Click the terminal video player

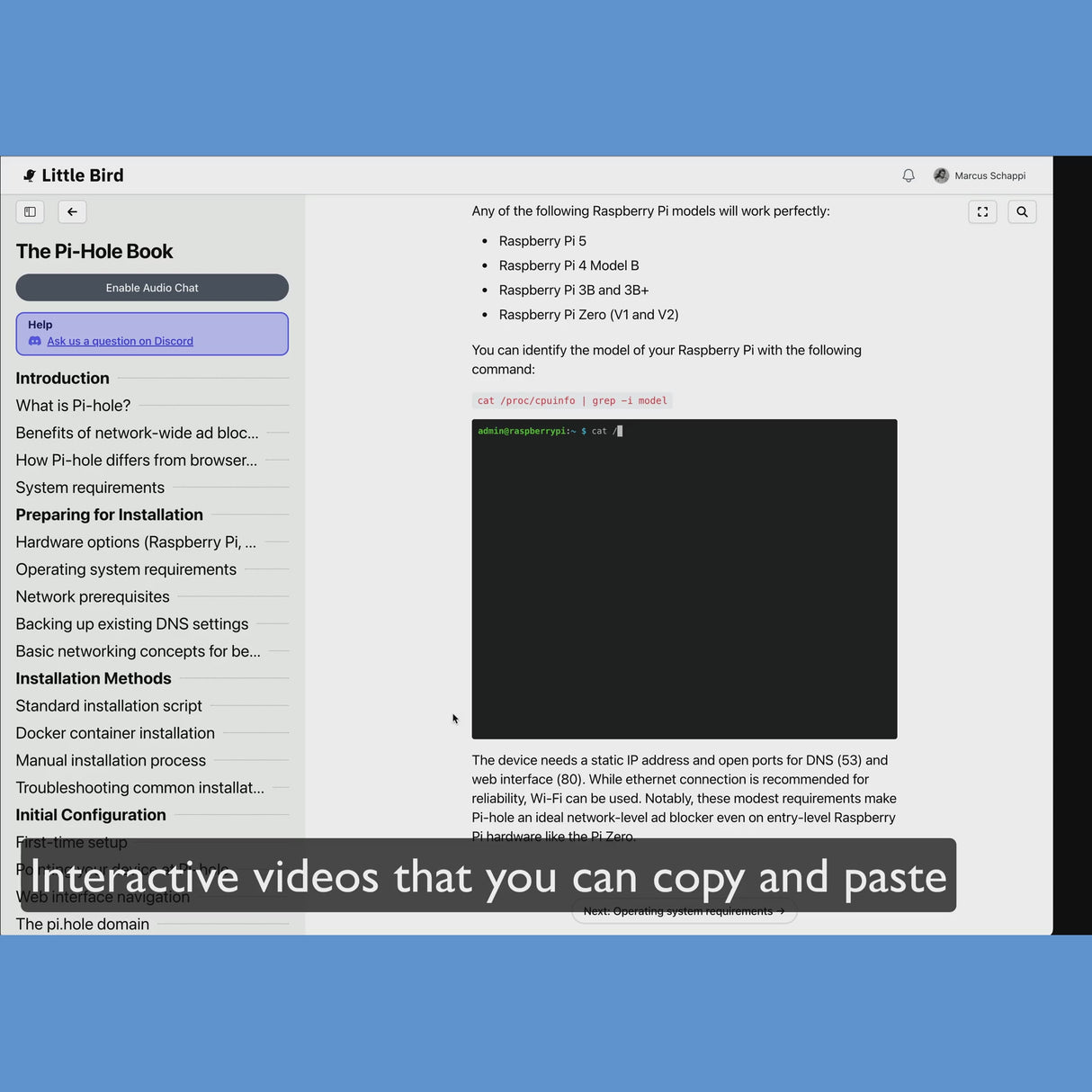[684, 578]
